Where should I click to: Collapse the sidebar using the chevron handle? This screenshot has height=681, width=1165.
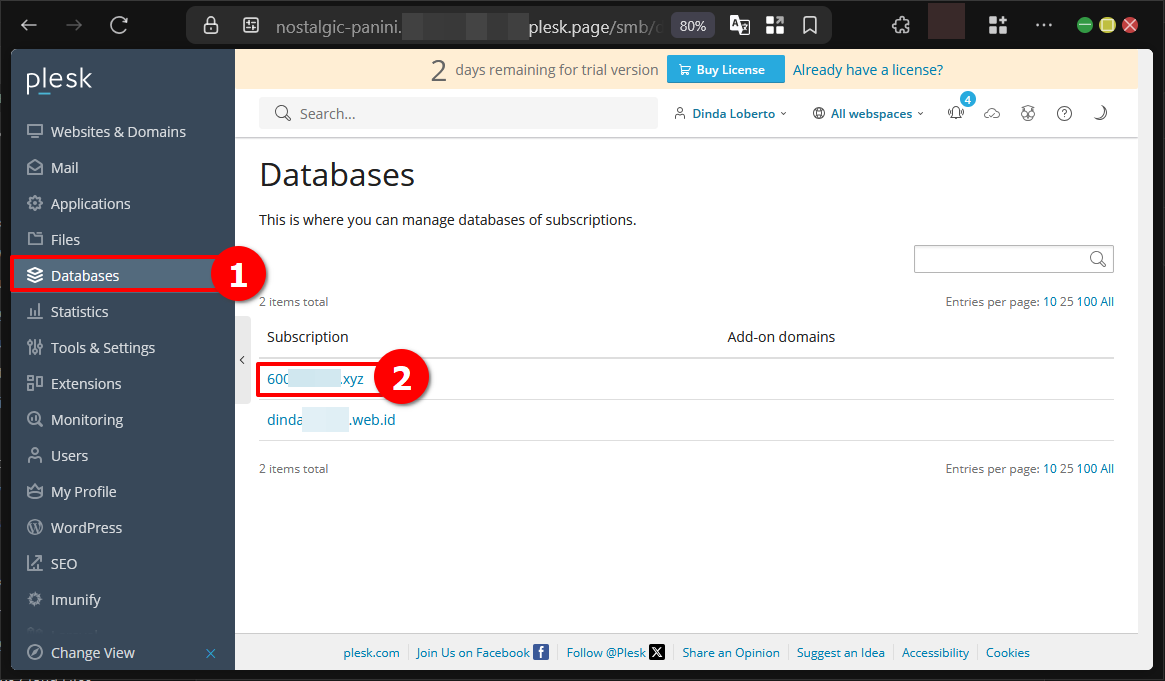coord(242,359)
